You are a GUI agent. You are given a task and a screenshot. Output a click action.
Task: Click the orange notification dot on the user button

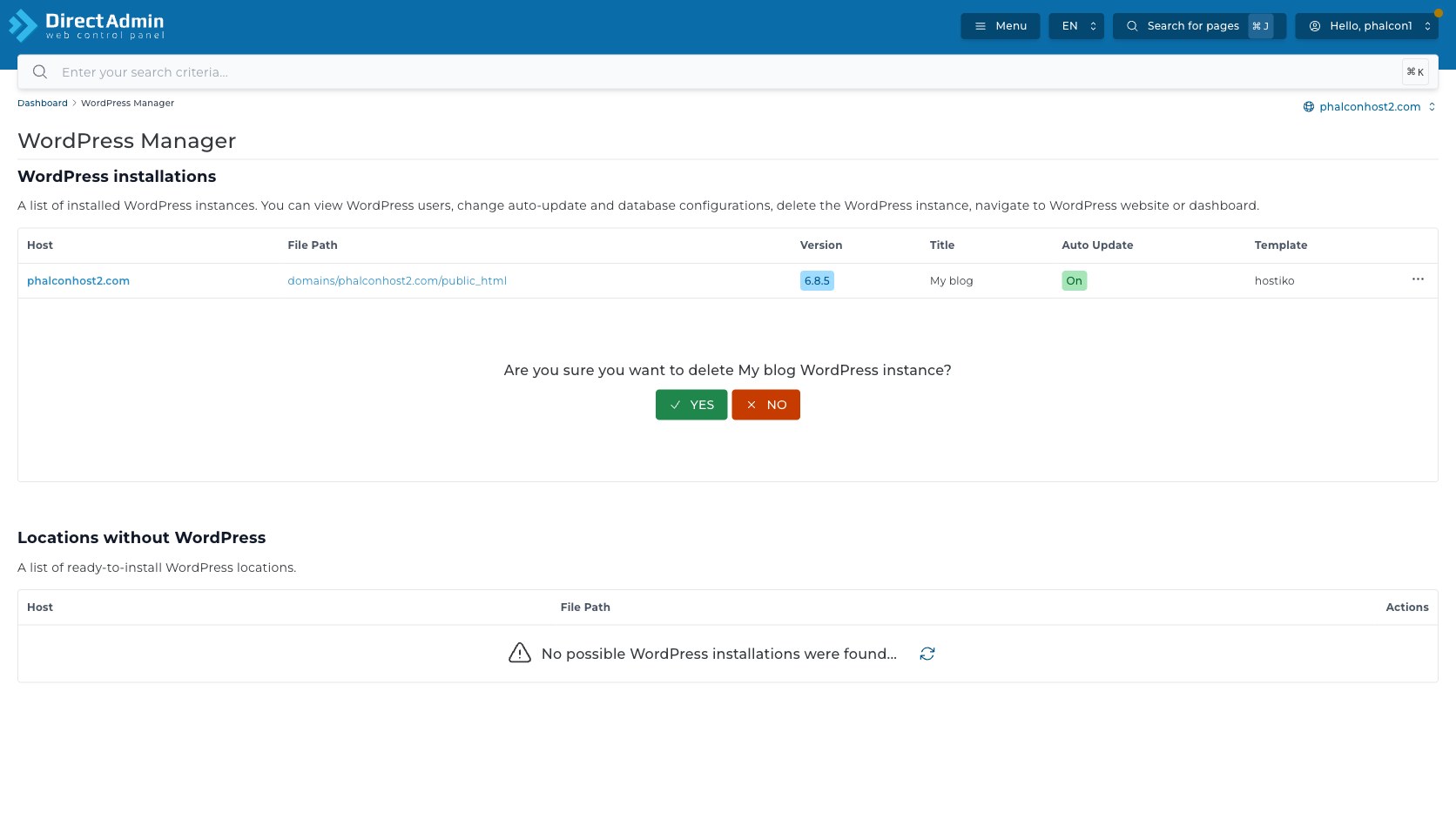pyautogui.click(x=1438, y=13)
